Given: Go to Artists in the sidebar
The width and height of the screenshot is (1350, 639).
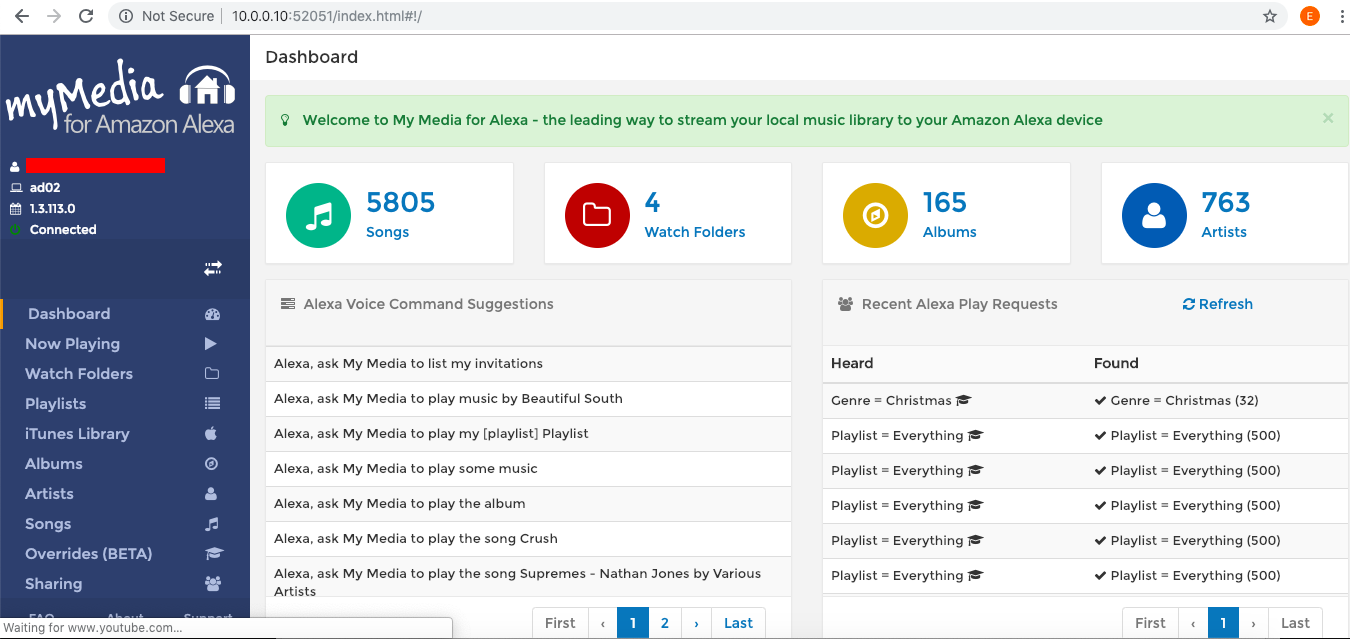Looking at the screenshot, I should (125, 494).
